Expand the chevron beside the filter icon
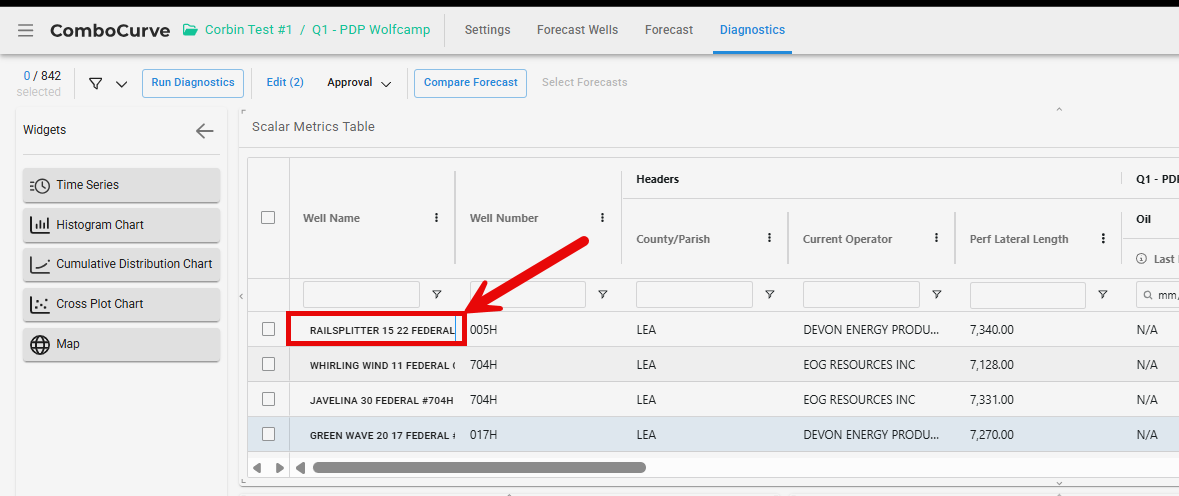 click(x=122, y=84)
